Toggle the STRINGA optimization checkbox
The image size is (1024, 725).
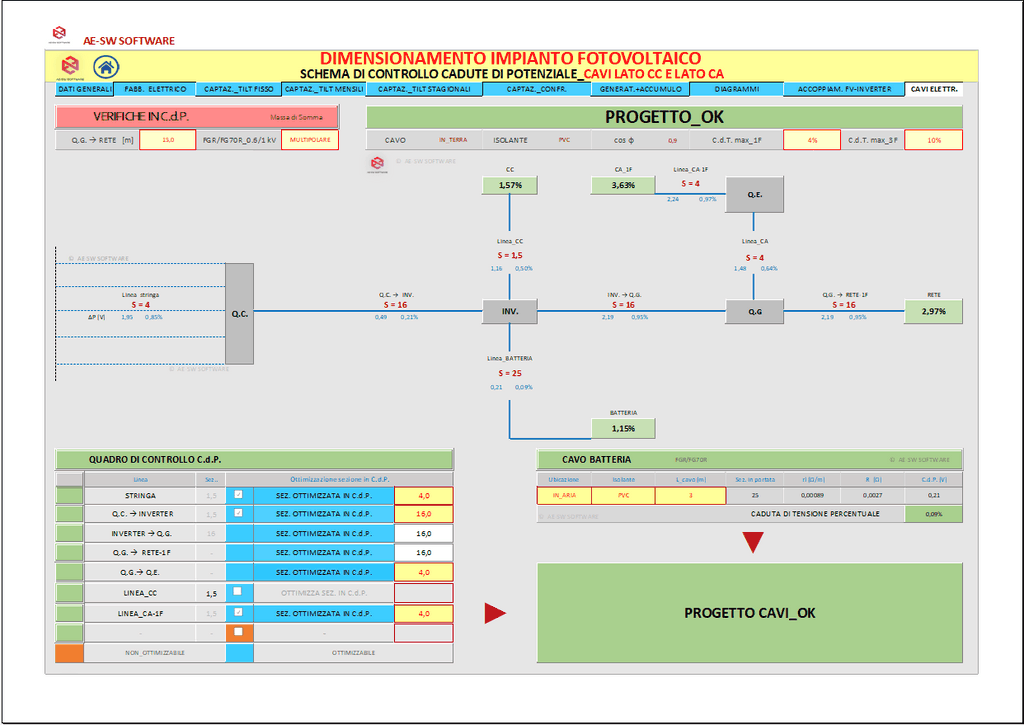click(237, 495)
